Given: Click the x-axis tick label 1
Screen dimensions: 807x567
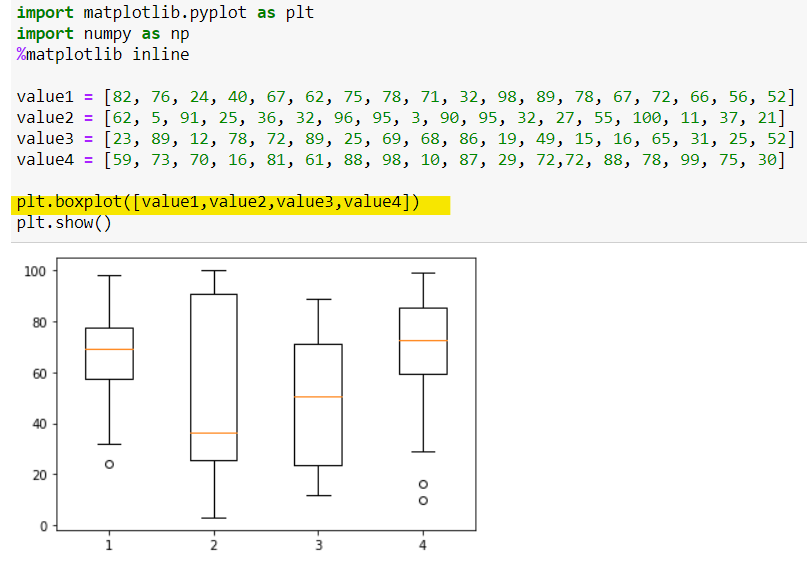Looking at the screenshot, I should tap(109, 545).
